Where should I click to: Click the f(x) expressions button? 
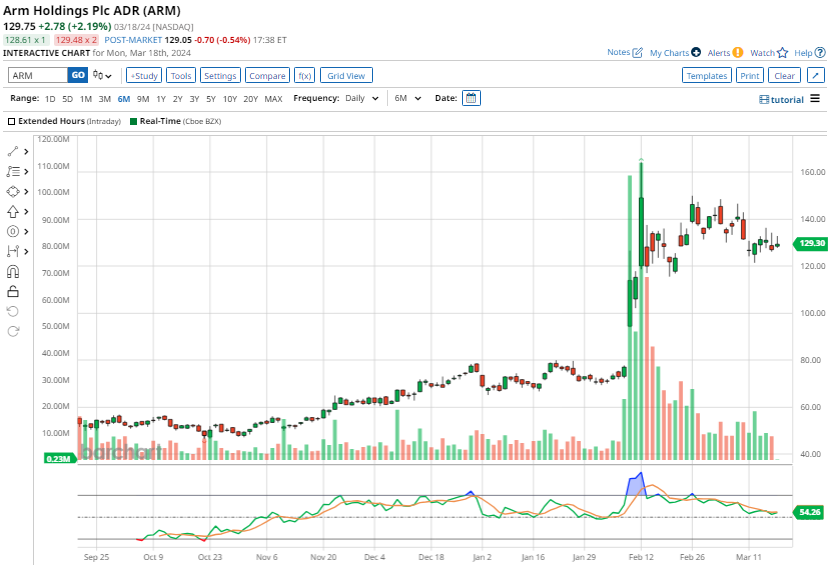pyautogui.click(x=305, y=76)
